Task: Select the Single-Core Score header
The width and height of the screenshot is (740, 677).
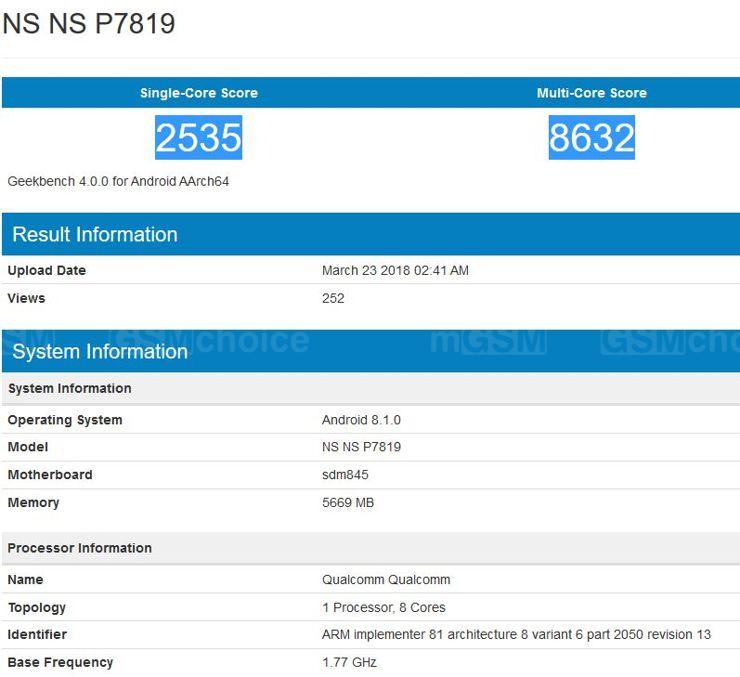Action: (x=199, y=93)
